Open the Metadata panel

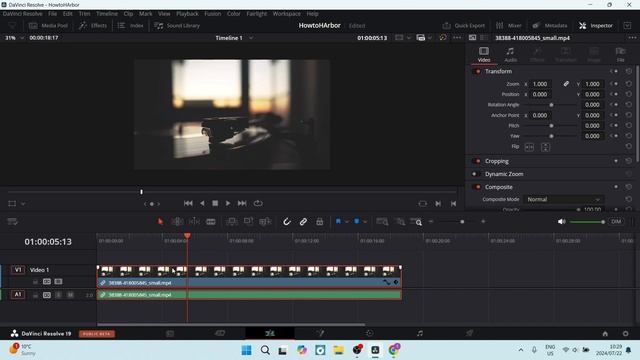pos(549,25)
